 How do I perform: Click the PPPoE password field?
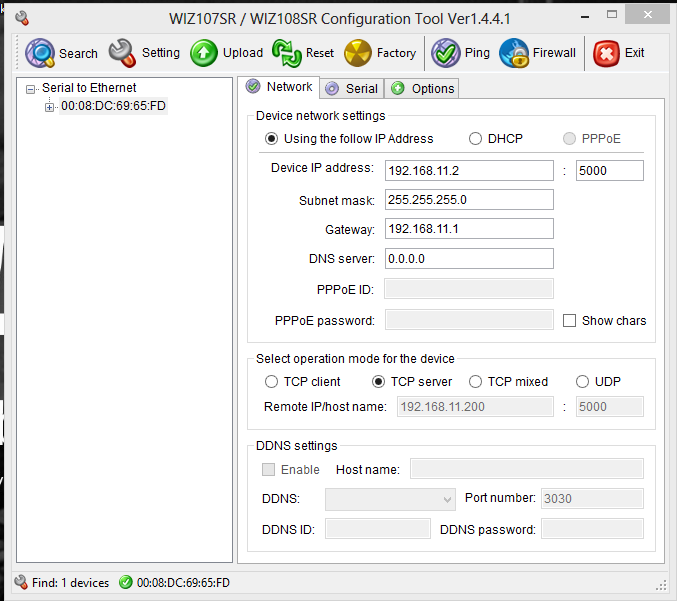coord(469,319)
